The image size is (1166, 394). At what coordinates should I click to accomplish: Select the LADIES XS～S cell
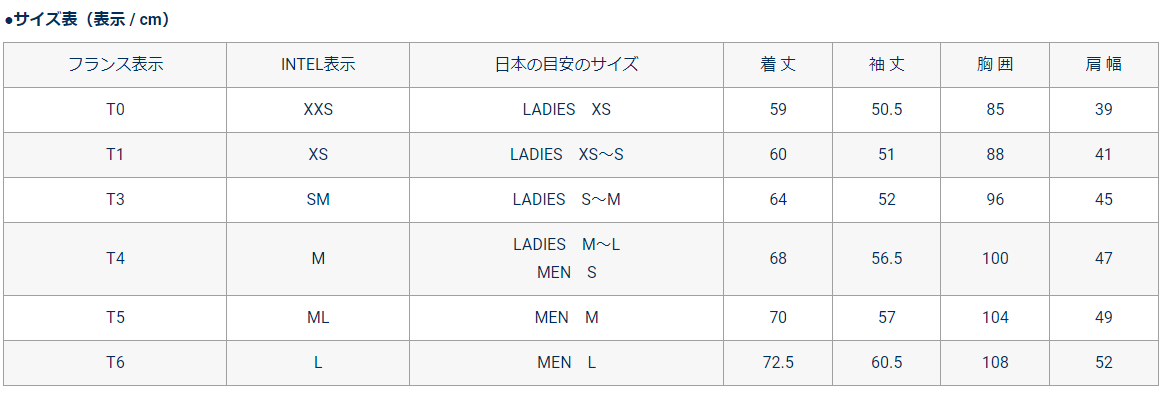pos(567,155)
